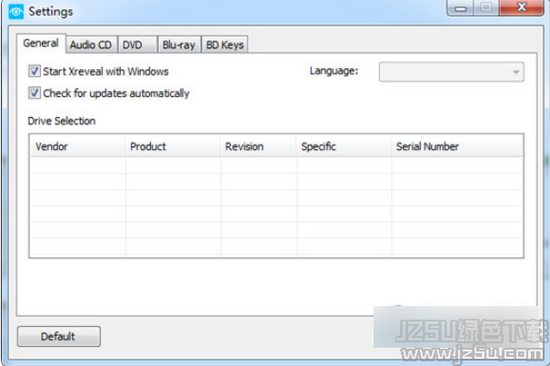This screenshot has width=550, height=366.
Task: Uncheck Check for updates automatically
Action: click(34, 93)
